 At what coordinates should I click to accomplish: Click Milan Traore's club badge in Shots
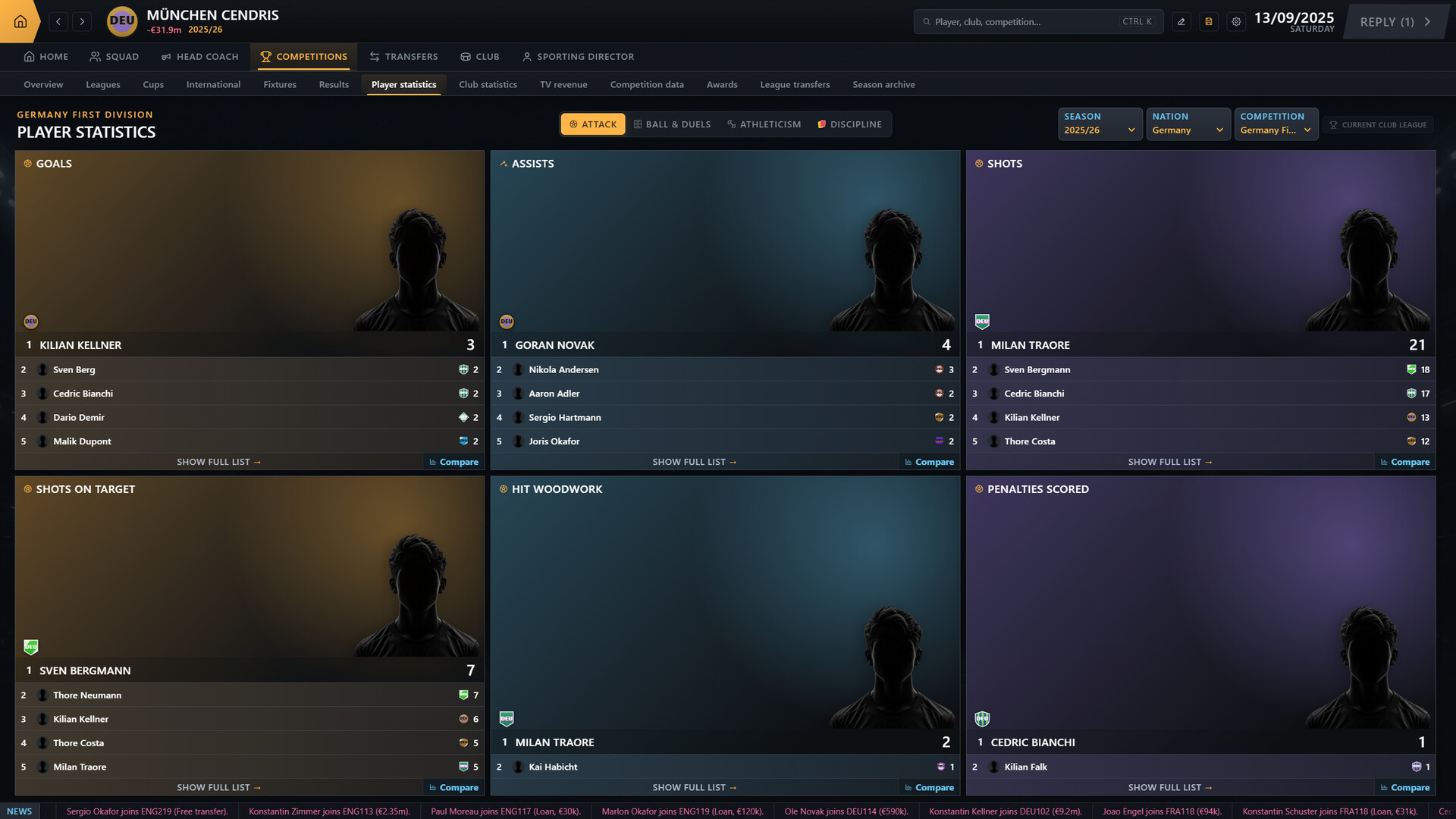point(982,322)
